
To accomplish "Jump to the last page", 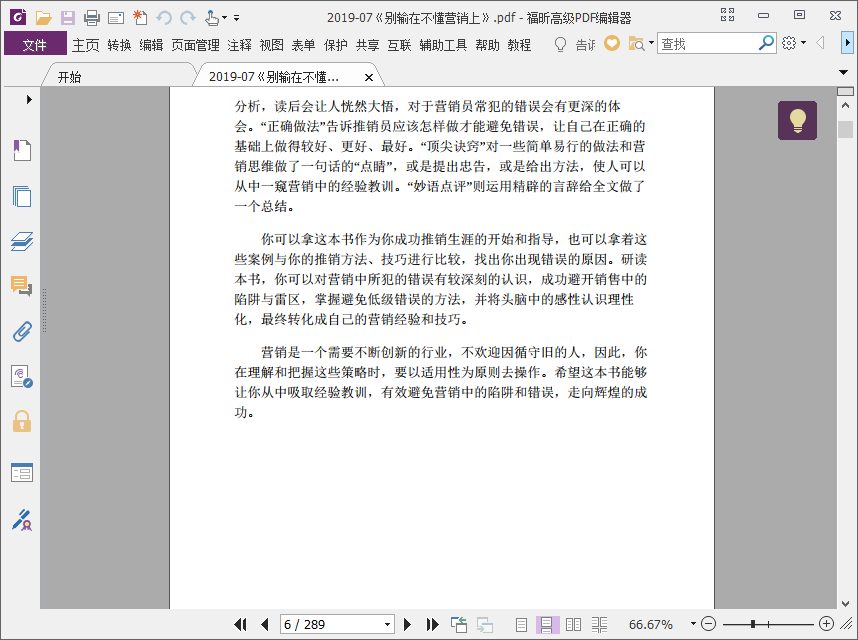I will coord(432,624).
